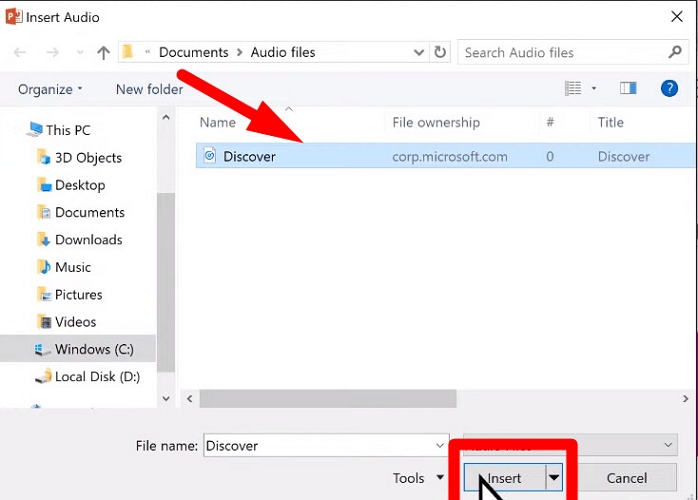Click the navigation pane scroll-up arrow

(166, 118)
